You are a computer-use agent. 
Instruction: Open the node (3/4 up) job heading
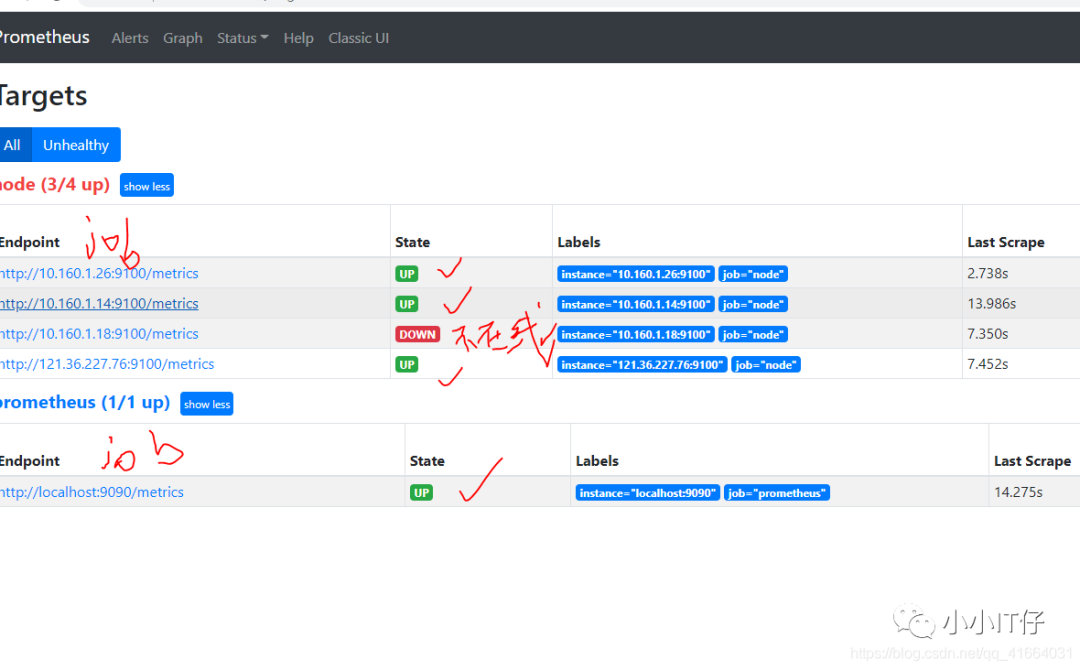(x=54, y=184)
